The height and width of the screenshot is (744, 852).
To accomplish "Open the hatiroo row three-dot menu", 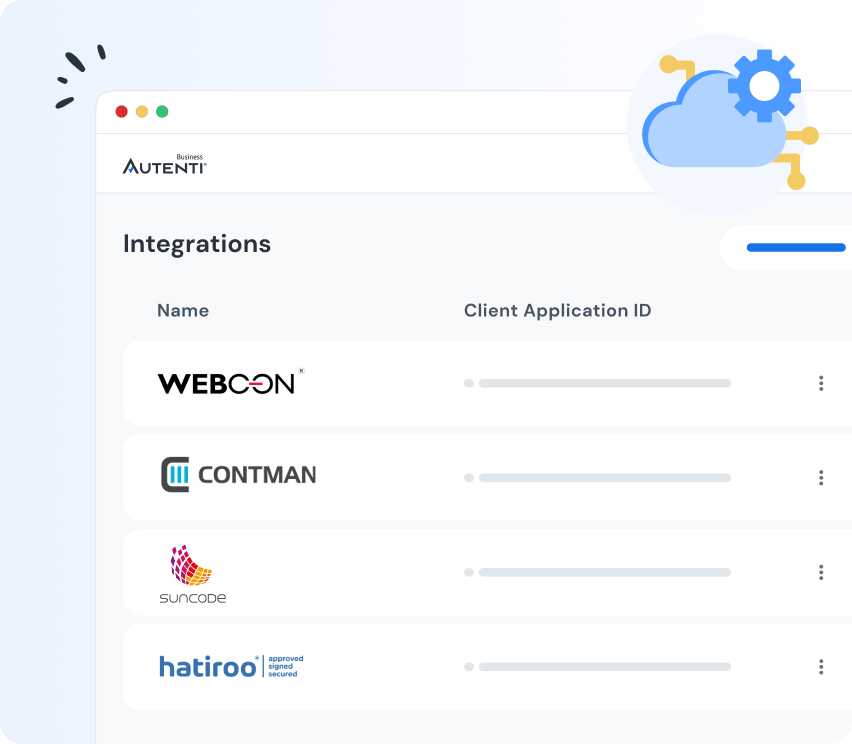I will tap(821, 667).
